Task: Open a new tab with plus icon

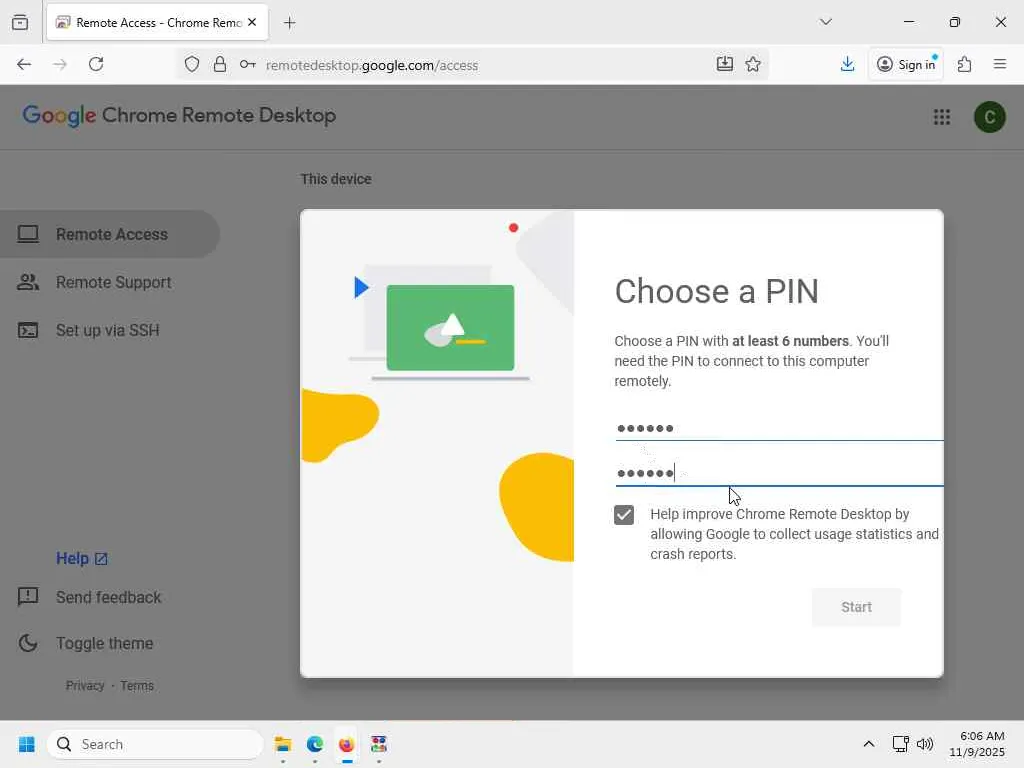Action: [290, 23]
